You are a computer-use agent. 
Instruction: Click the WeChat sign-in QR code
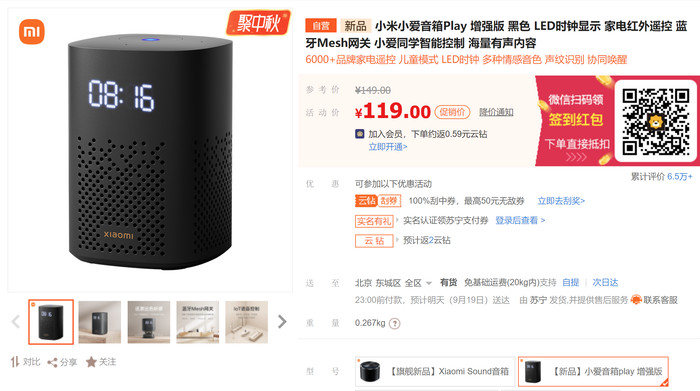655,121
